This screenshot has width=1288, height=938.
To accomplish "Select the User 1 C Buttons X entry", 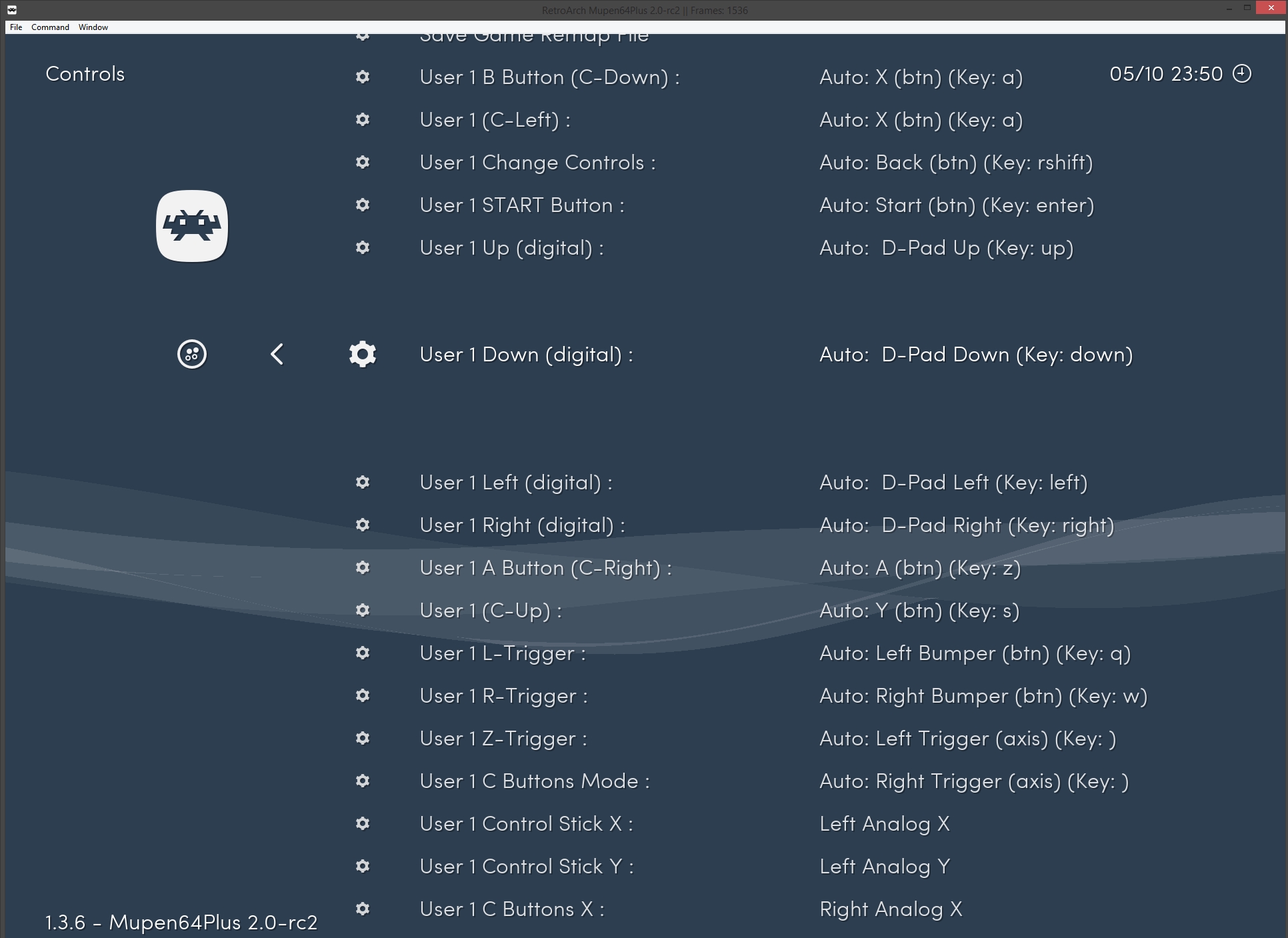I will point(512,910).
